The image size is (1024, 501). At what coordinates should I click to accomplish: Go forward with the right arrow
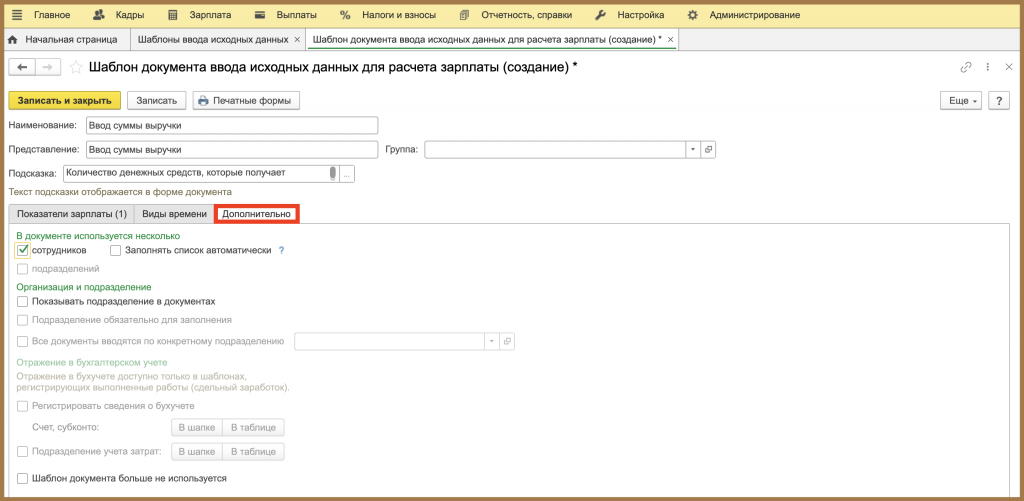pyautogui.click(x=47, y=67)
